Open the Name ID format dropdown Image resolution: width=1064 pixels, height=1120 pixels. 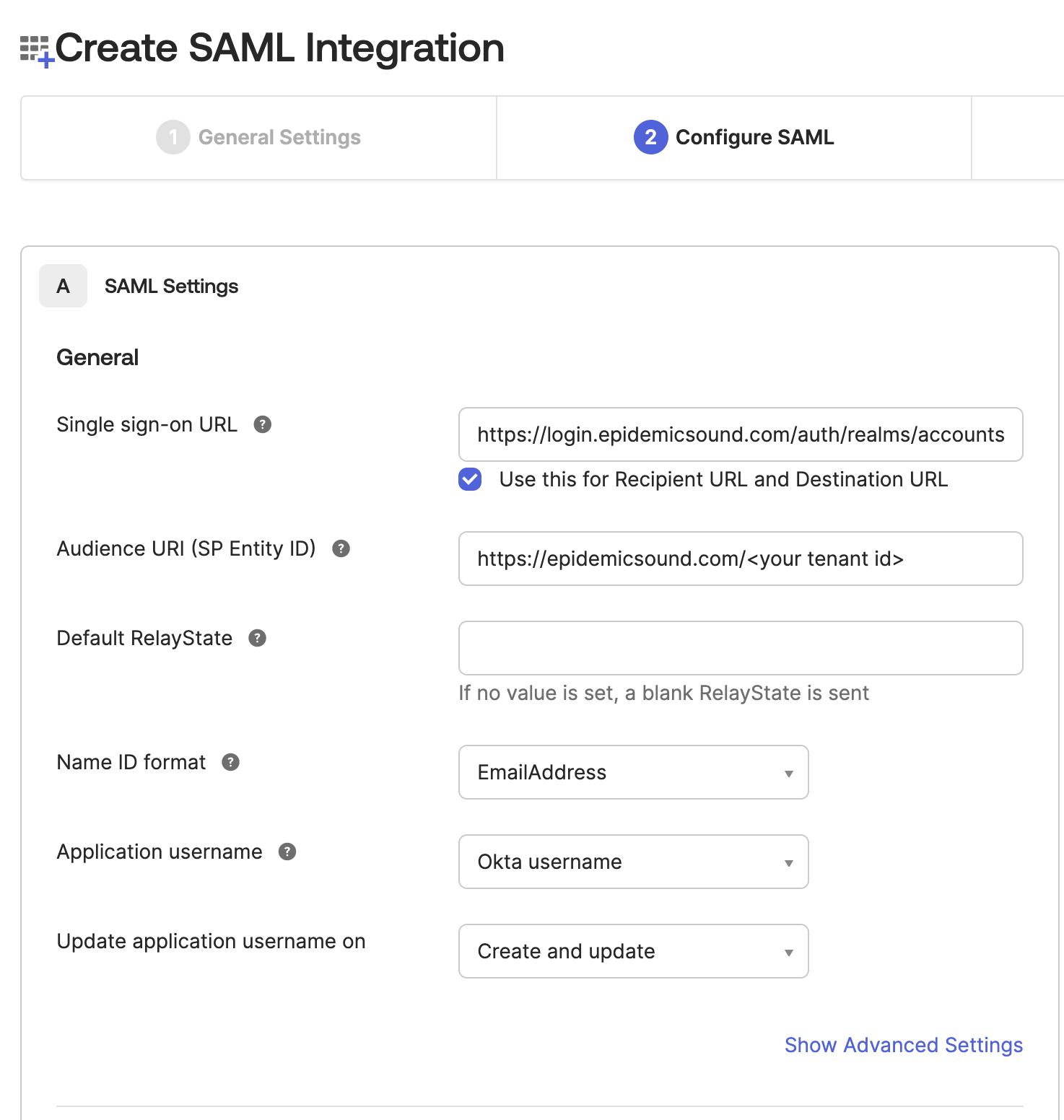(634, 772)
